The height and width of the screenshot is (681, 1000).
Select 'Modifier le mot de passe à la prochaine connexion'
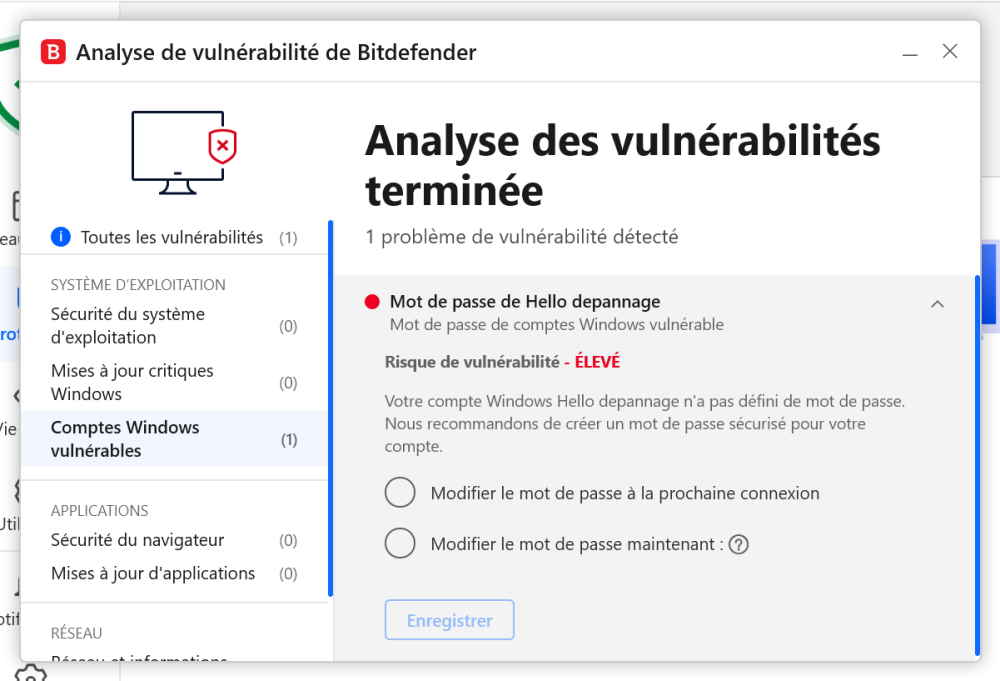(x=400, y=493)
